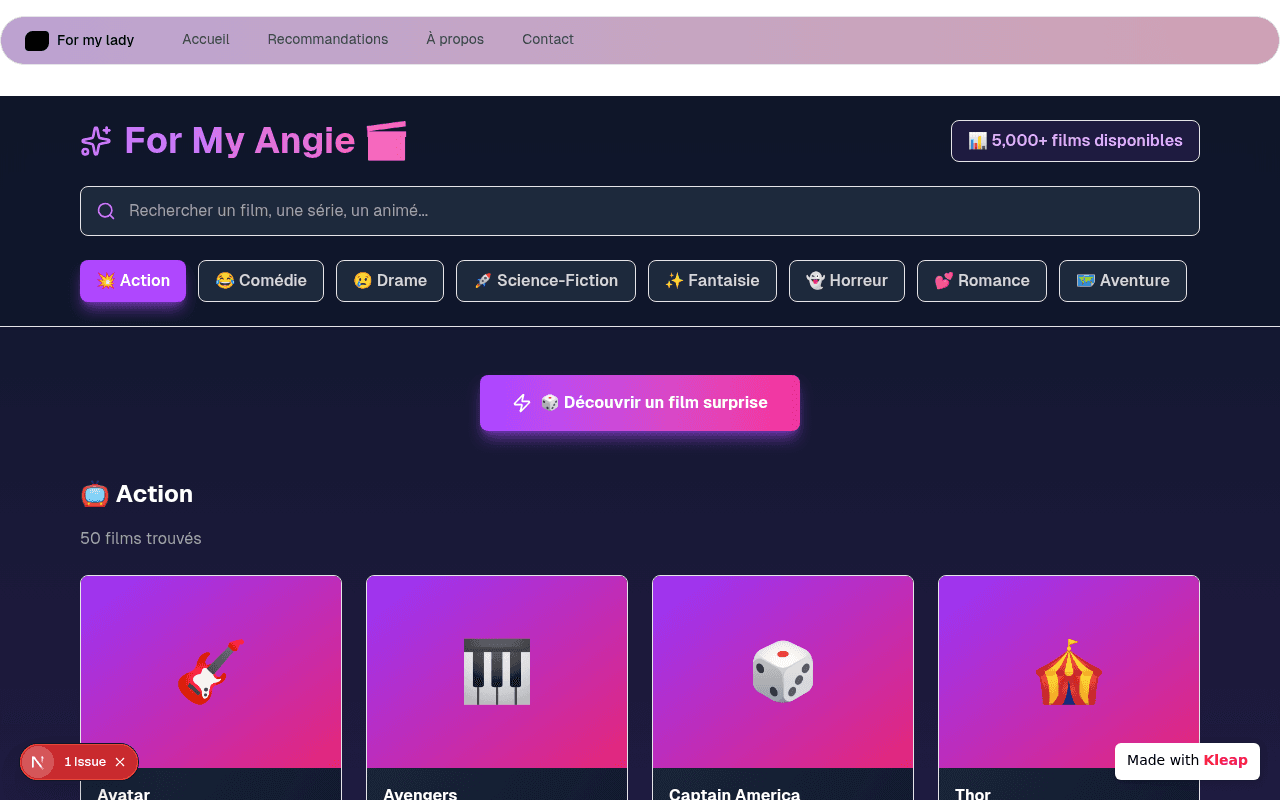
Task: Click the 5,000+ films disponibles badge
Action: coord(1075,141)
